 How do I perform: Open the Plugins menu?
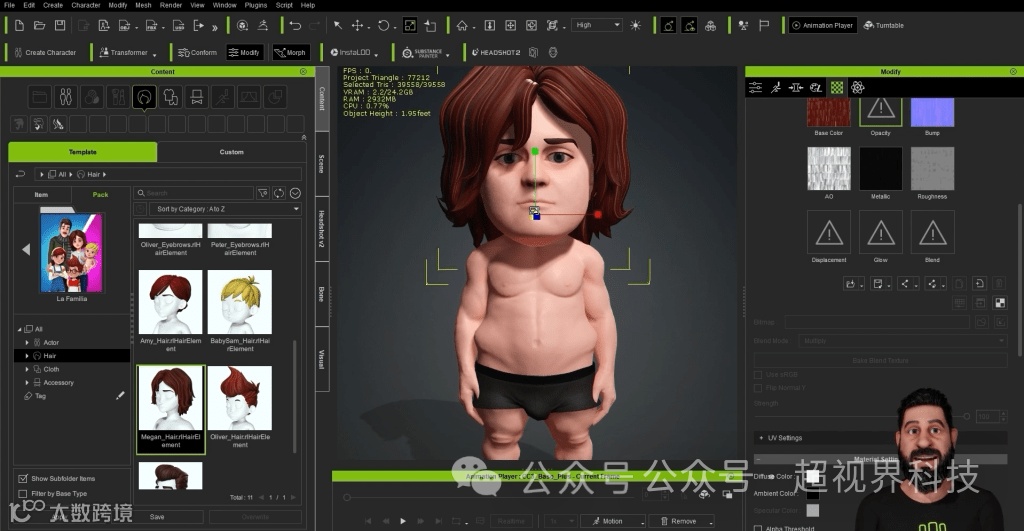(x=255, y=5)
